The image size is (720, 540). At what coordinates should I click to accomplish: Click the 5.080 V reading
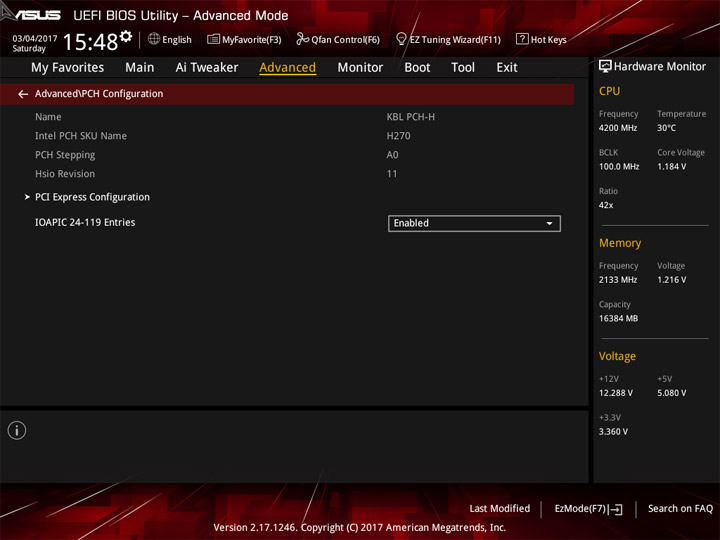click(672, 393)
